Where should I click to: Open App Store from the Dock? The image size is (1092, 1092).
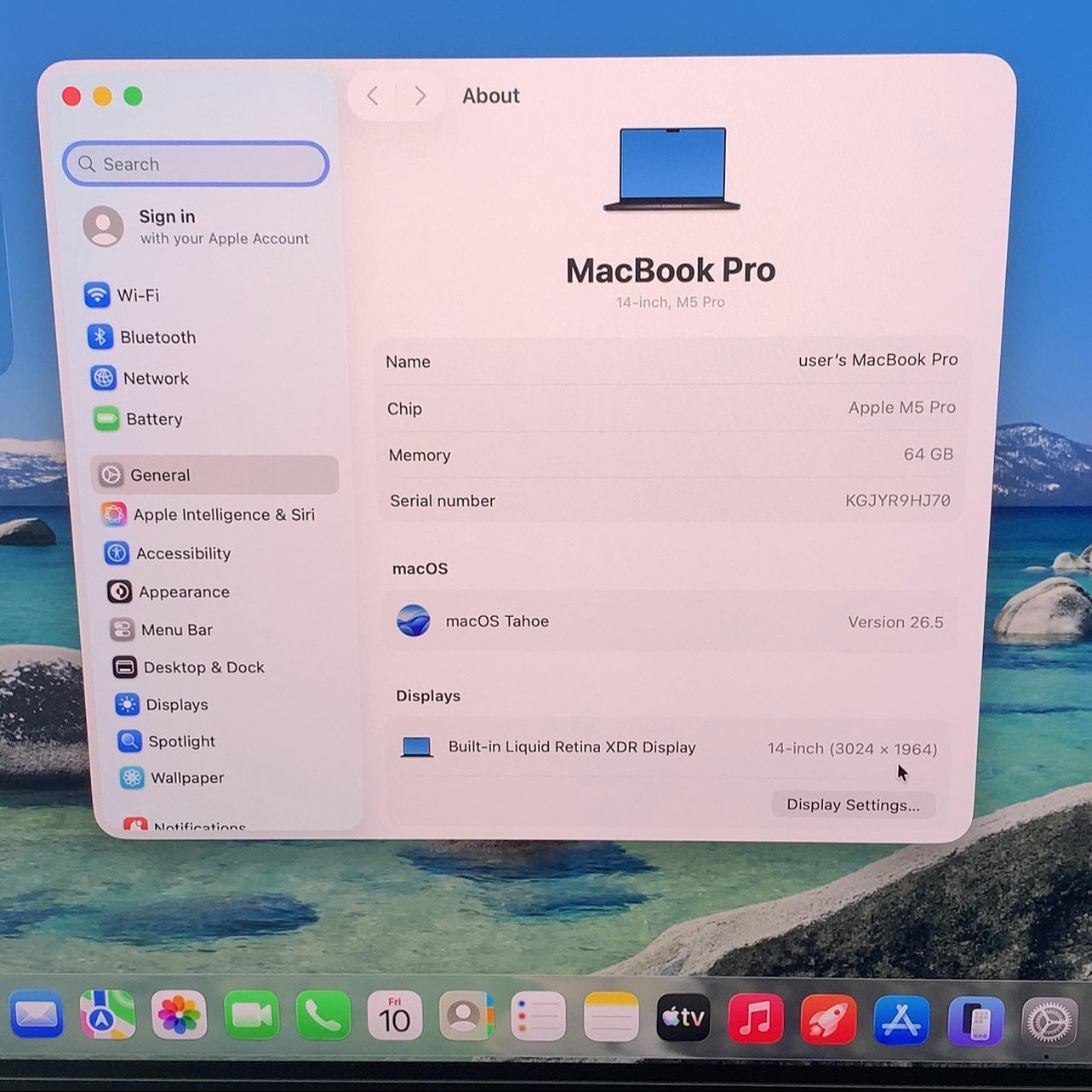tap(902, 1019)
